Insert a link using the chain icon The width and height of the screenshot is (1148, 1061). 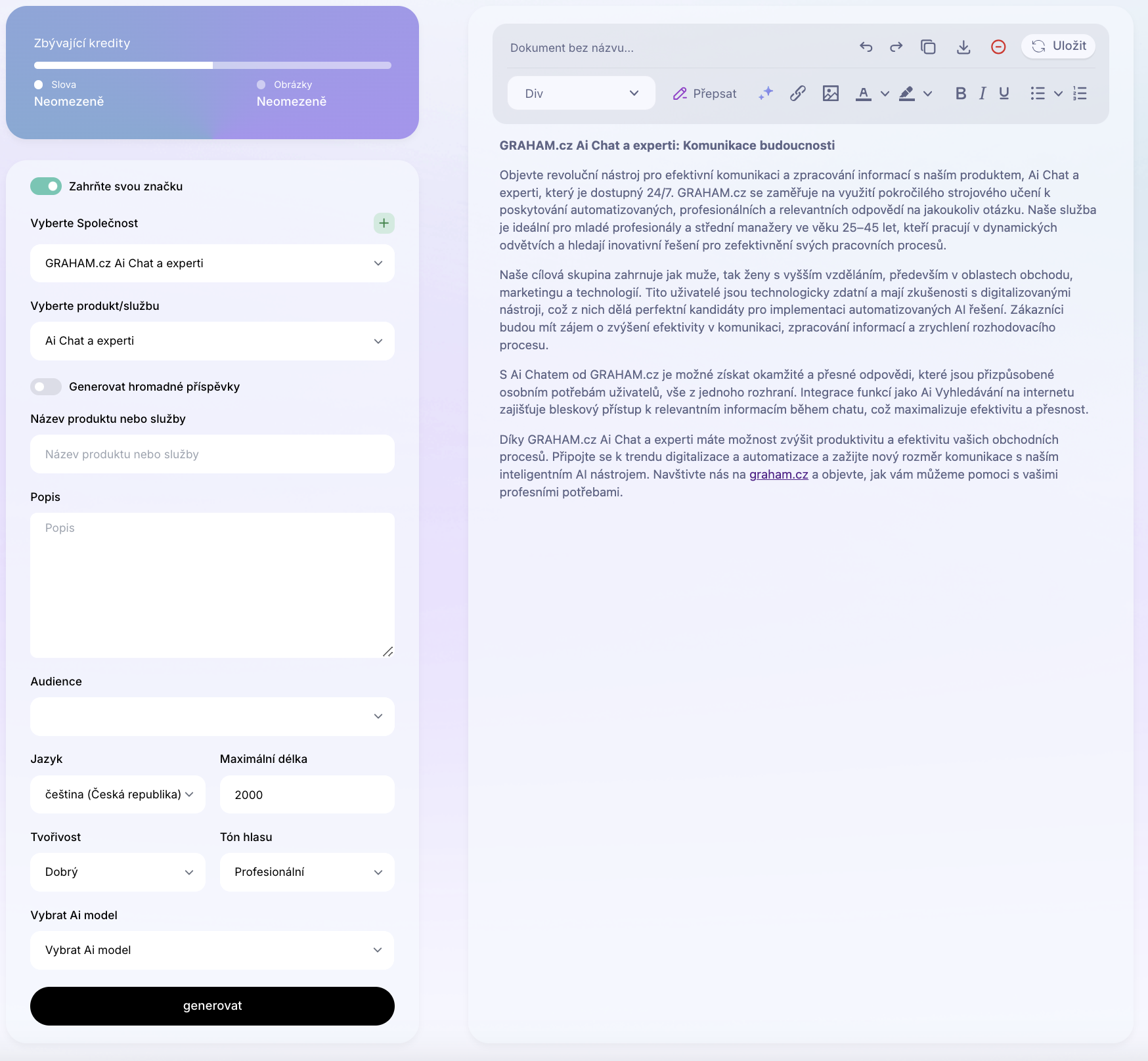798,93
